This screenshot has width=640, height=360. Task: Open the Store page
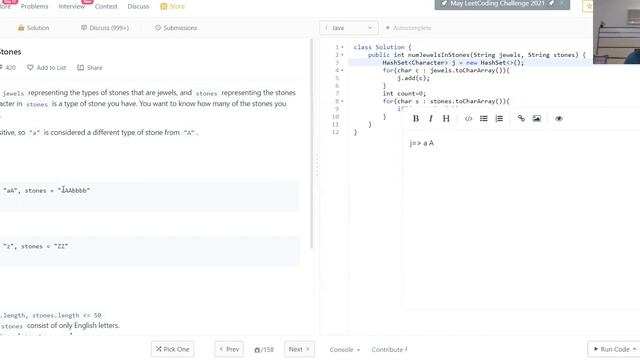[x=173, y=6]
